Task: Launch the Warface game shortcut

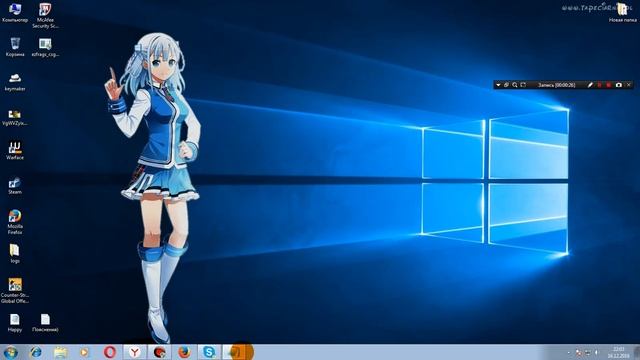Action: tap(15, 150)
